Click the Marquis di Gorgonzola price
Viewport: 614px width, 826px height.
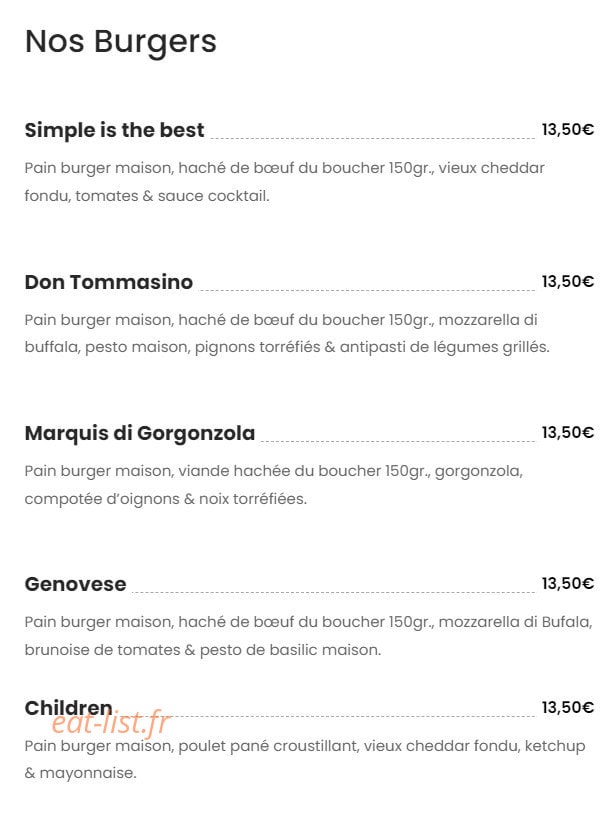point(568,432)
